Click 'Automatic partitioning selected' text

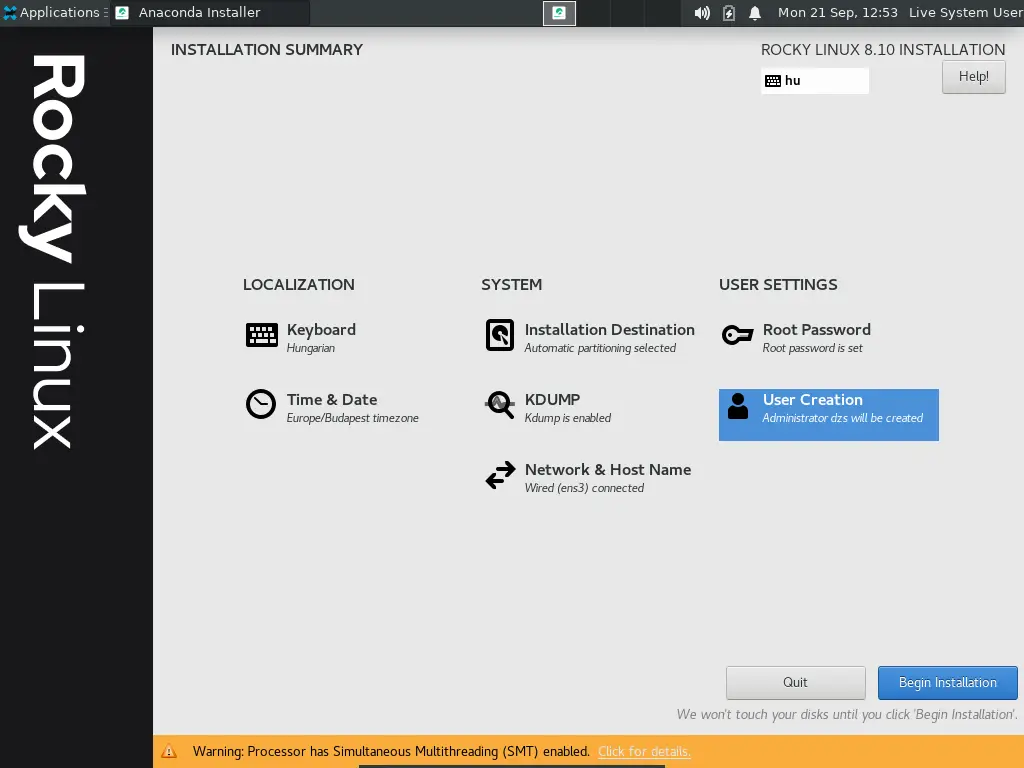[600, 348]
